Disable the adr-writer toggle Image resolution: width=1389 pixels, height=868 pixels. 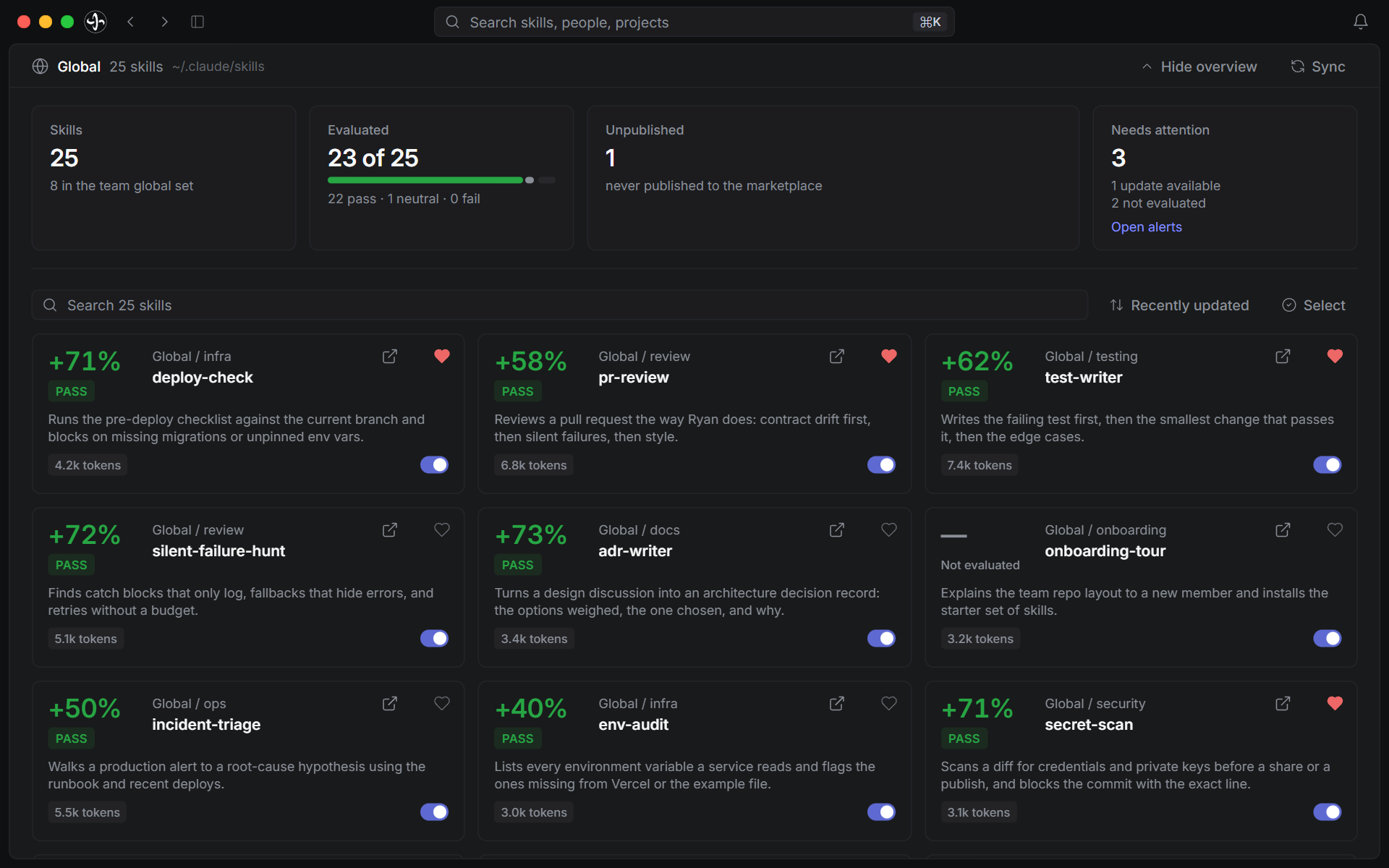(x=881, y=639)
